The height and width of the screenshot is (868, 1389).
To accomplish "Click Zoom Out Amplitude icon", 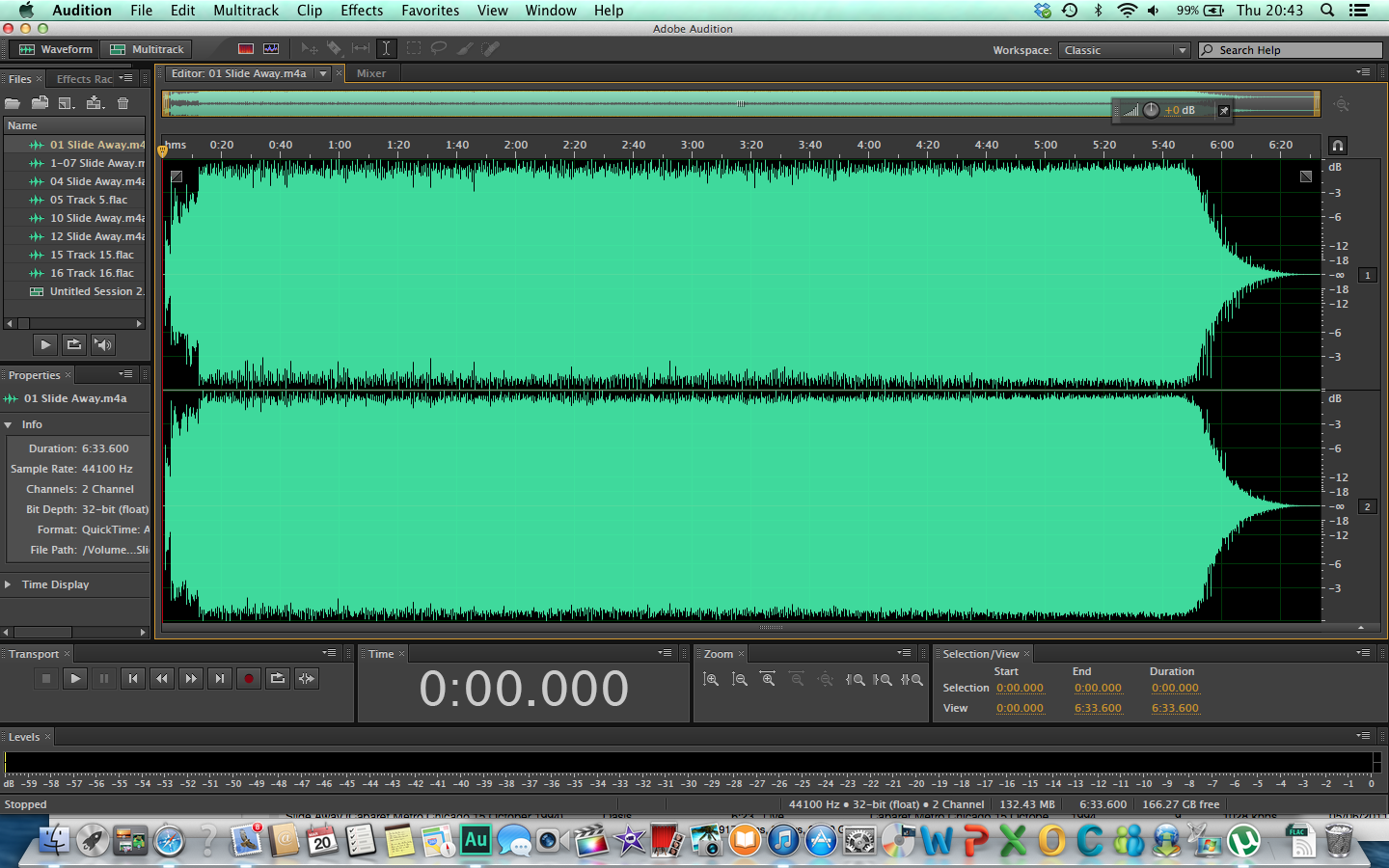I will pyautogui.click(x=740, y=679).
